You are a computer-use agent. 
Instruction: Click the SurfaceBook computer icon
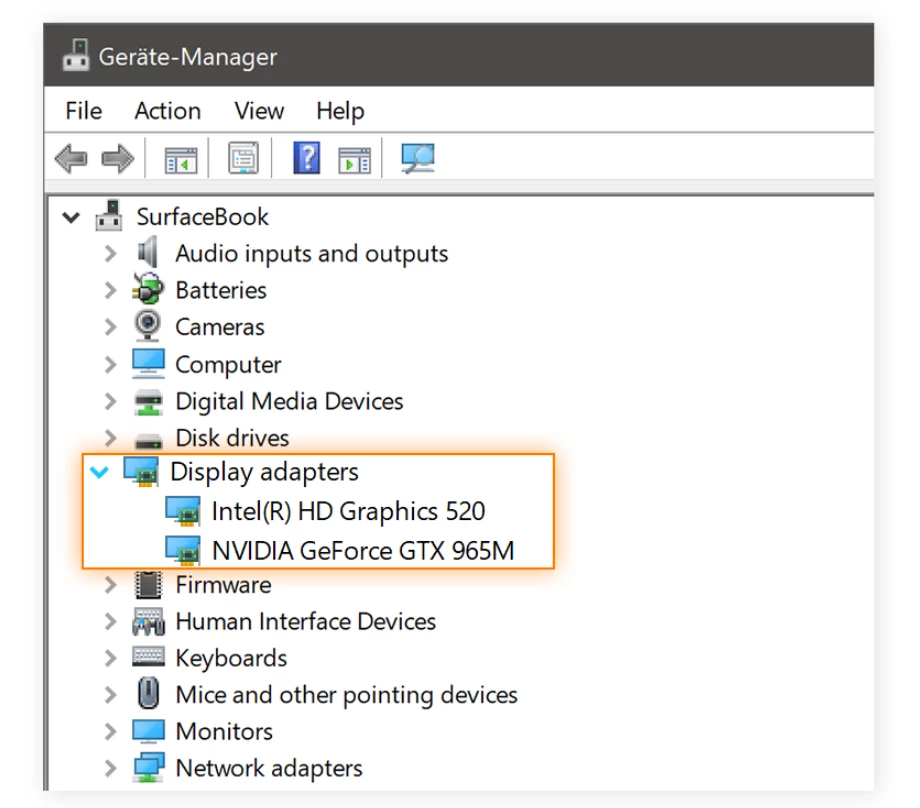click(x=109, y=216)
